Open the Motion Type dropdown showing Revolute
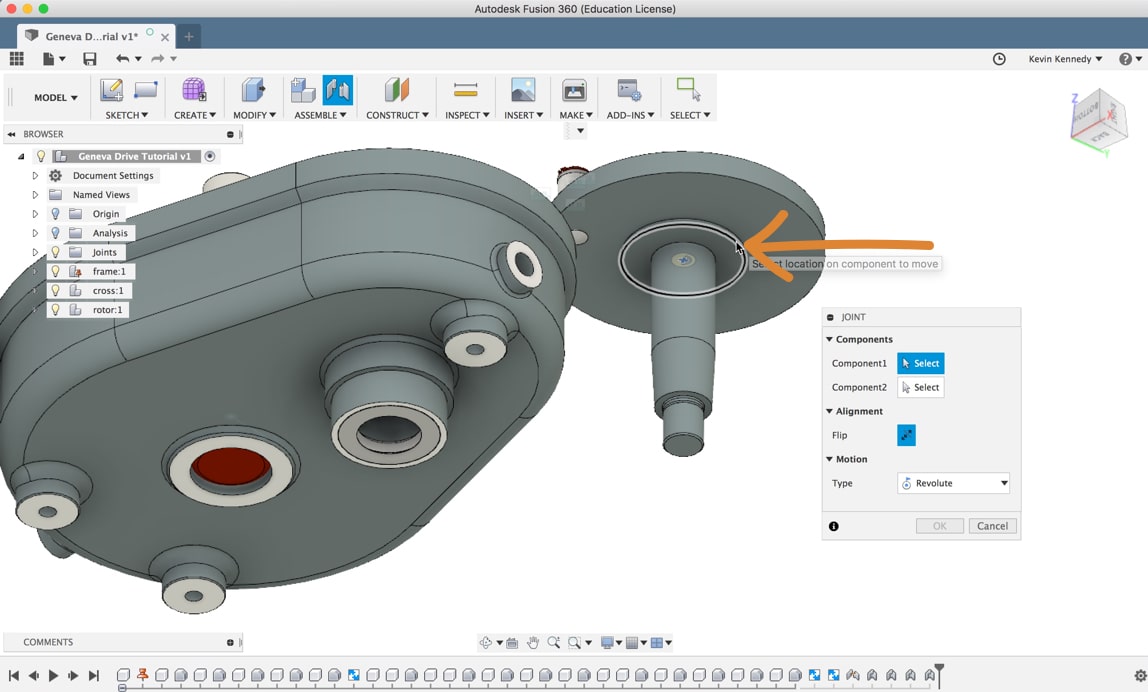Image resolution: width=1148 pixels, height=692 pixels. pos(952,483)
